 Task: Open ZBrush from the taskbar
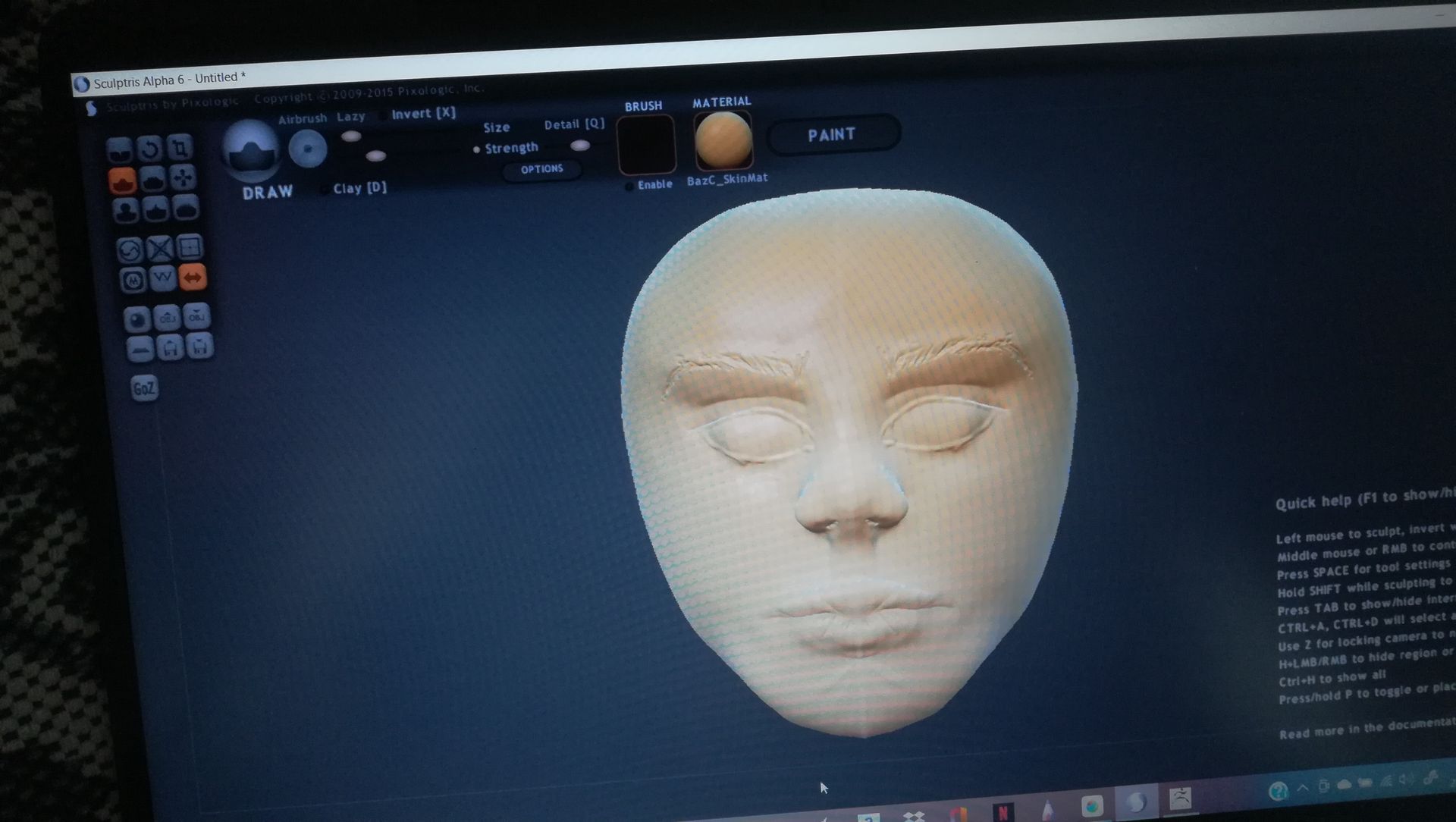(1180, 798)
